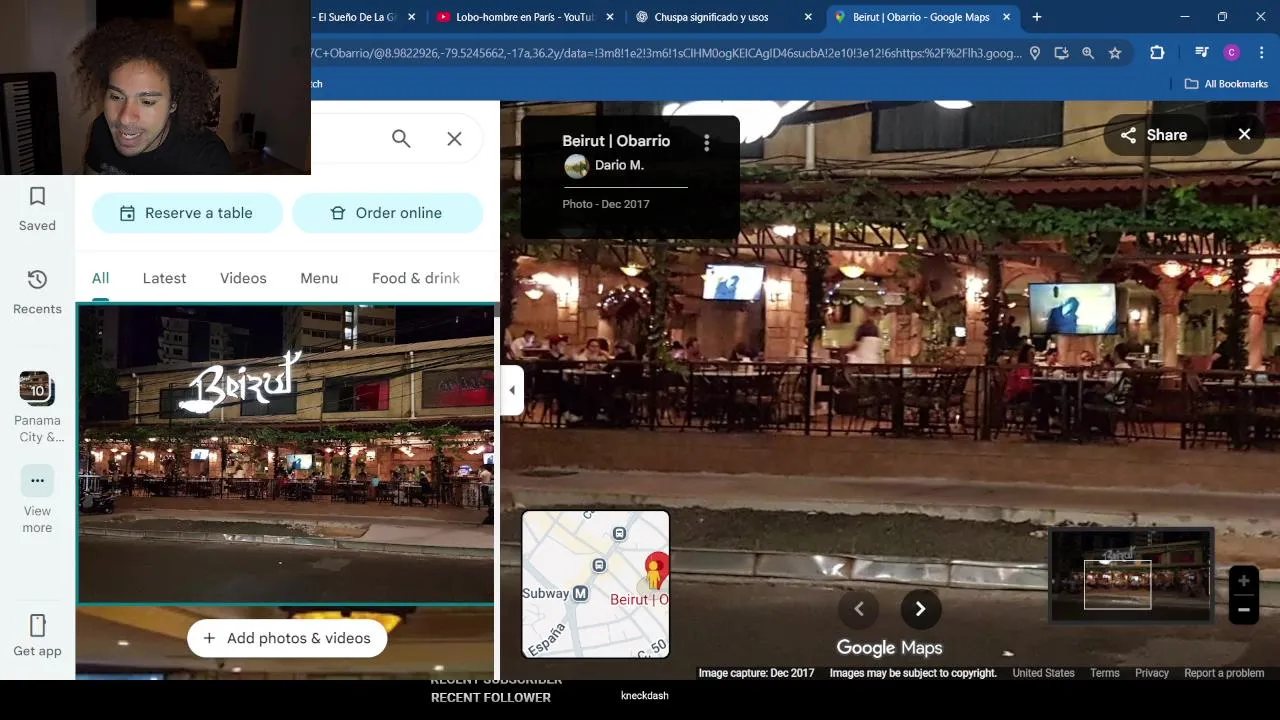
Task: Click the install app icon in address bar
Action: coord(1061,53)
